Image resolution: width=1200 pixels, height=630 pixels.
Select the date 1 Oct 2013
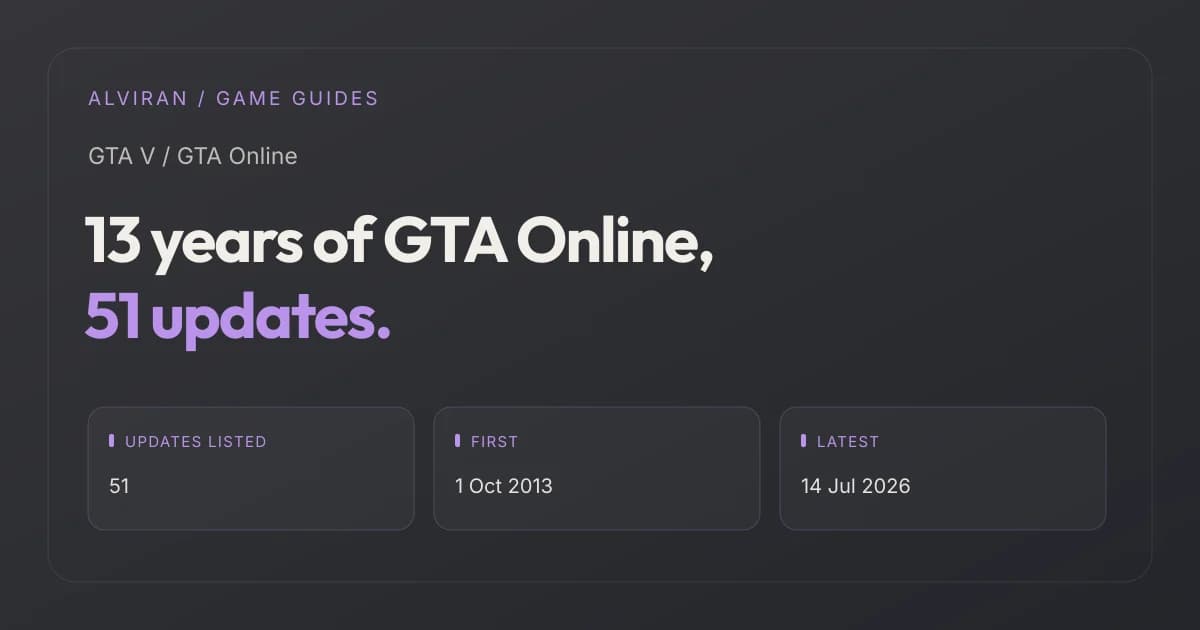[x=504, y=487]
